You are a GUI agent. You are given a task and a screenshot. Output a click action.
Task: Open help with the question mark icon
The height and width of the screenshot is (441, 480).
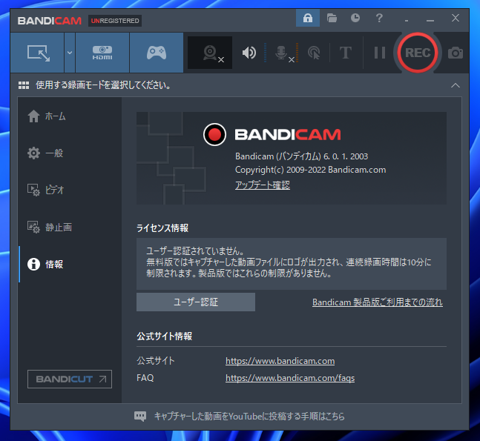click(x=379, y=18)
